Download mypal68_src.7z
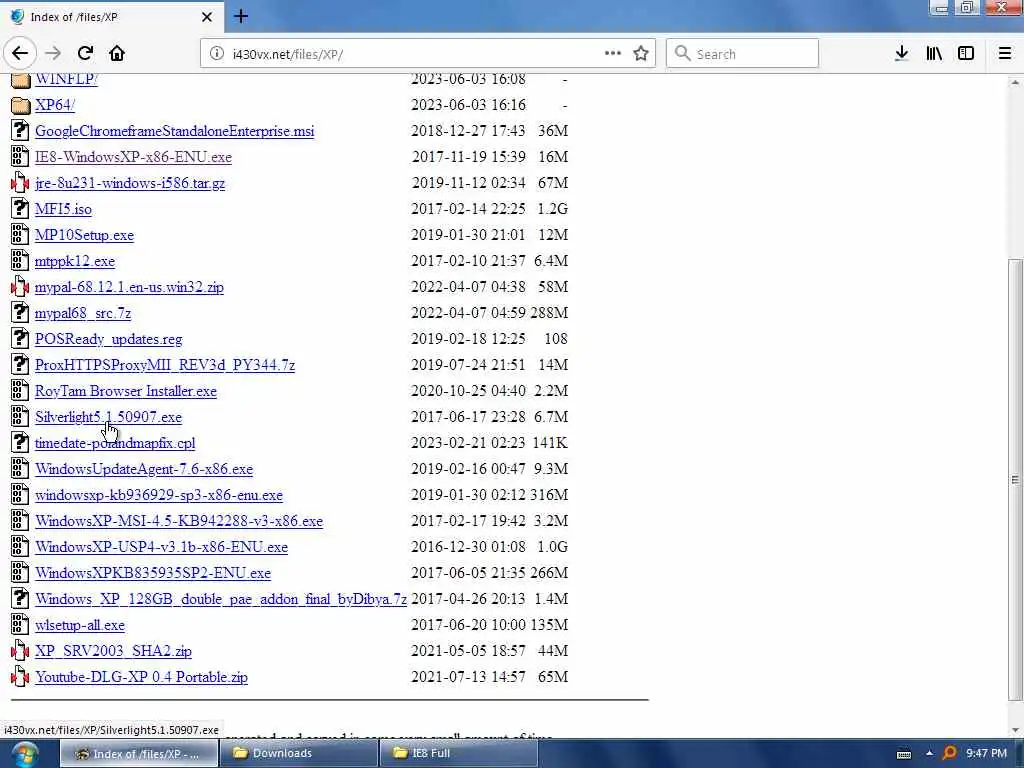This screenshot has height=768, width=1024. click(83, 313)
